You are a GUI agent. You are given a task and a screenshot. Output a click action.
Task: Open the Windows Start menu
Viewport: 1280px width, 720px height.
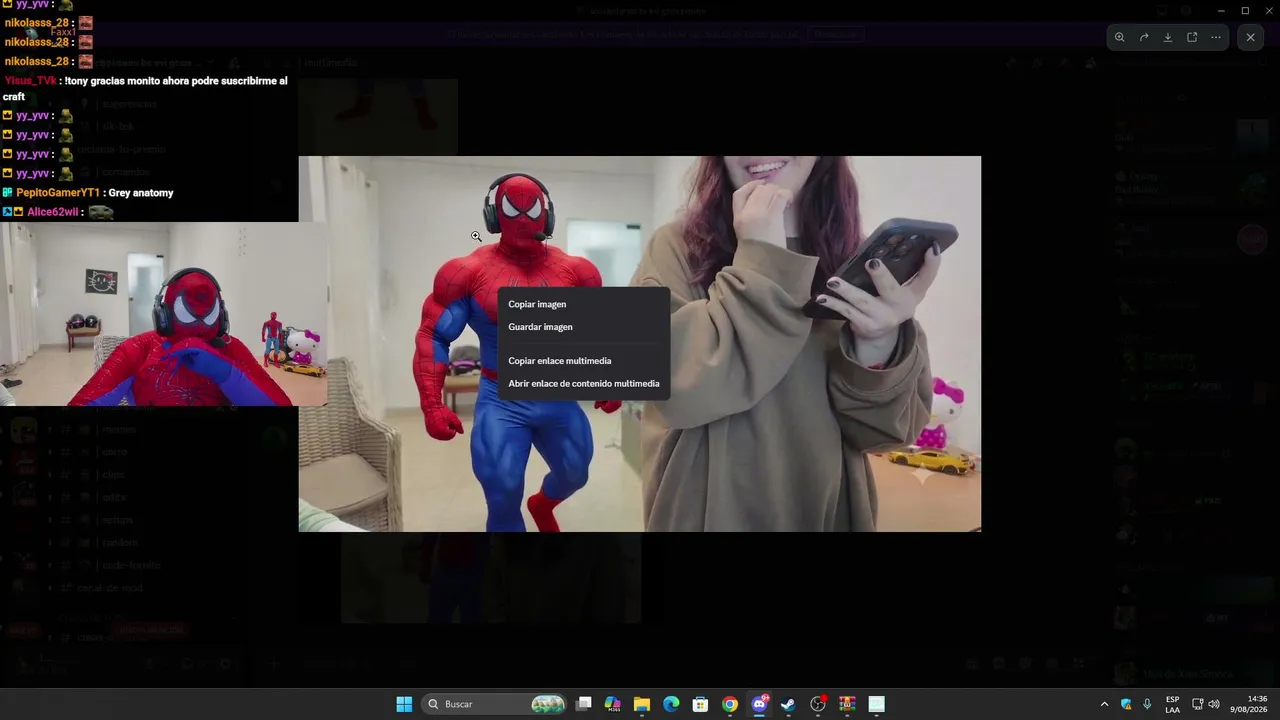point(404,704)
